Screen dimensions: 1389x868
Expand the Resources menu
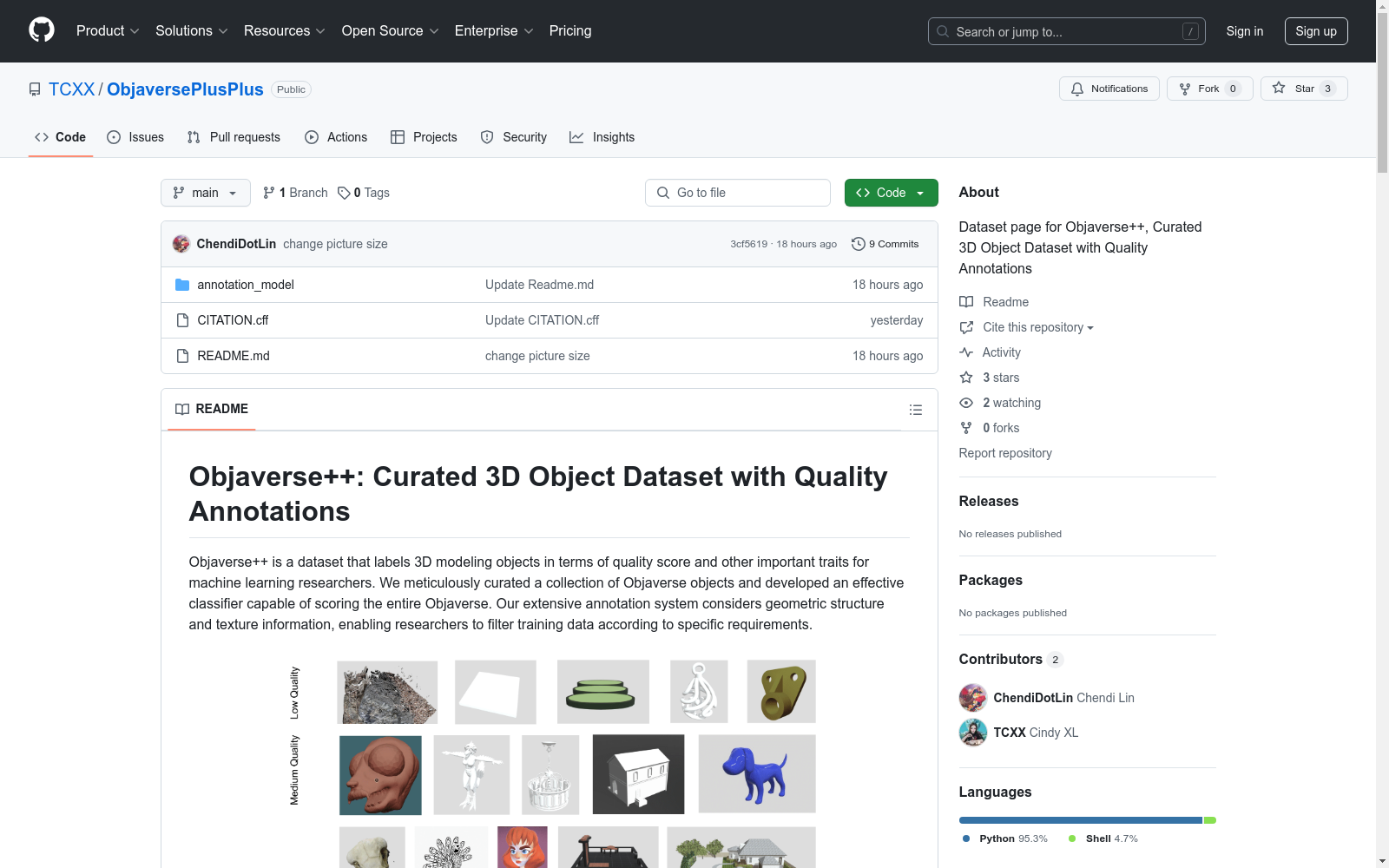pos(285,30)
